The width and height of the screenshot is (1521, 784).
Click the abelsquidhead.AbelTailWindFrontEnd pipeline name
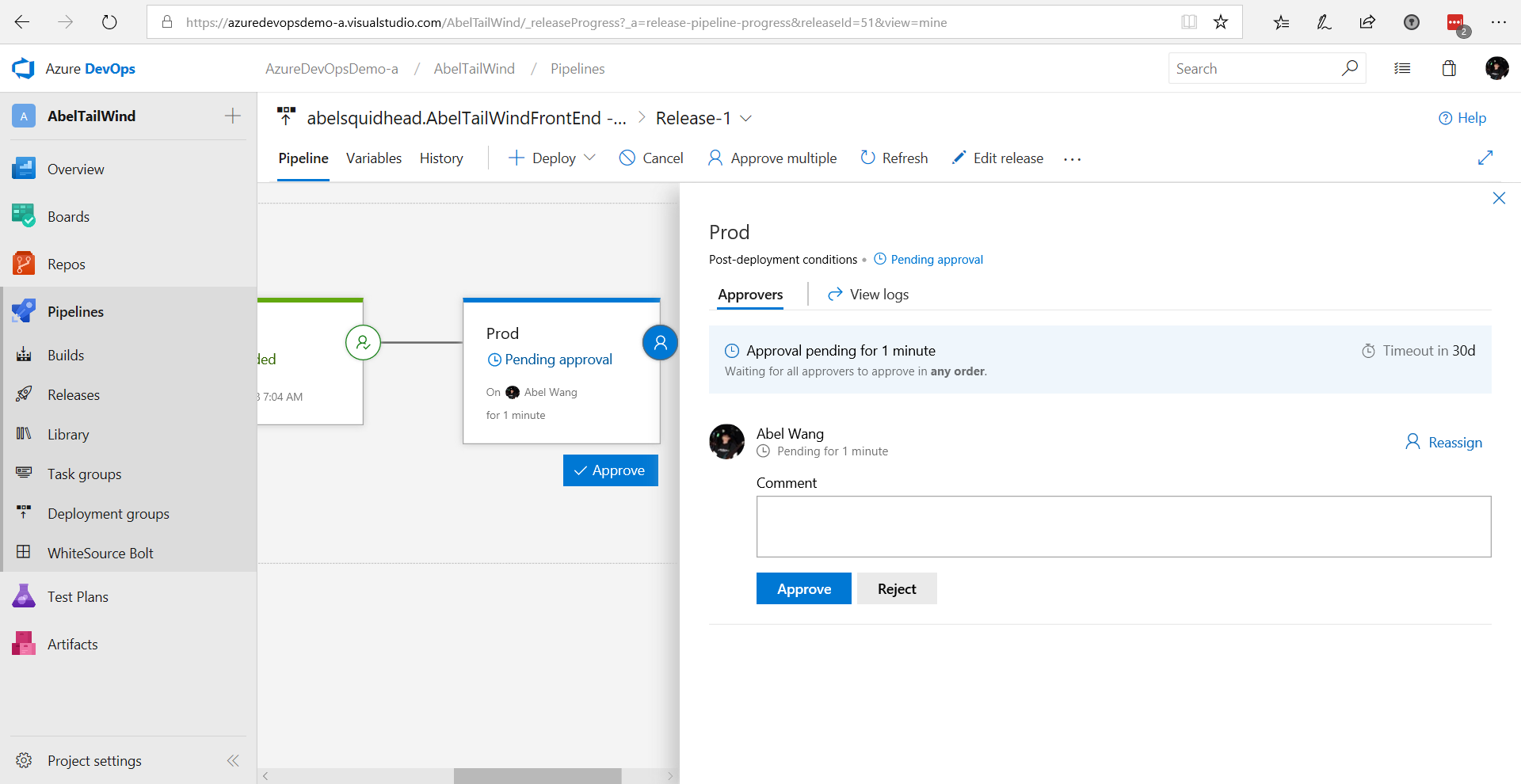click(x=467, y=118)
